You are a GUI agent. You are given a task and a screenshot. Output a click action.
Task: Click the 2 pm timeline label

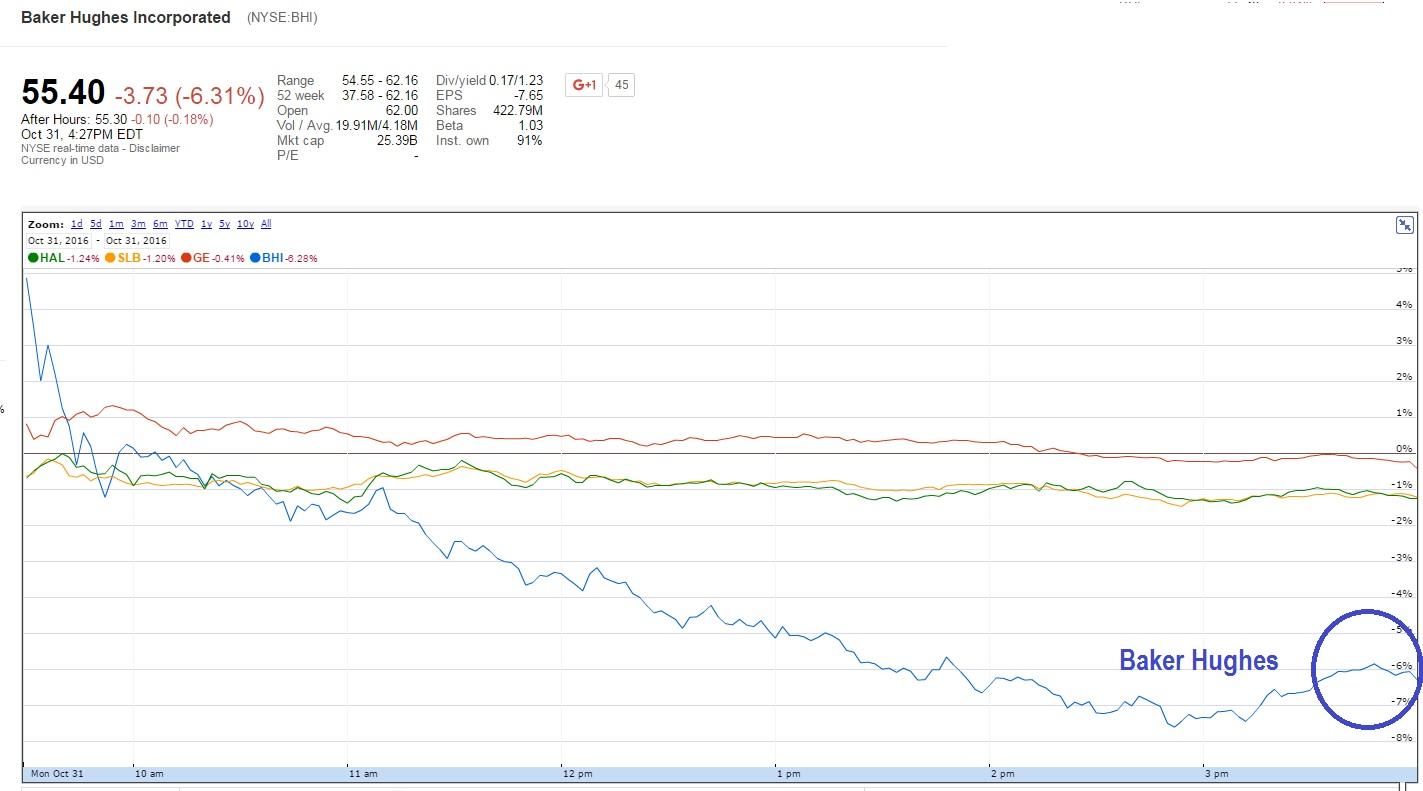point(1002,774)
